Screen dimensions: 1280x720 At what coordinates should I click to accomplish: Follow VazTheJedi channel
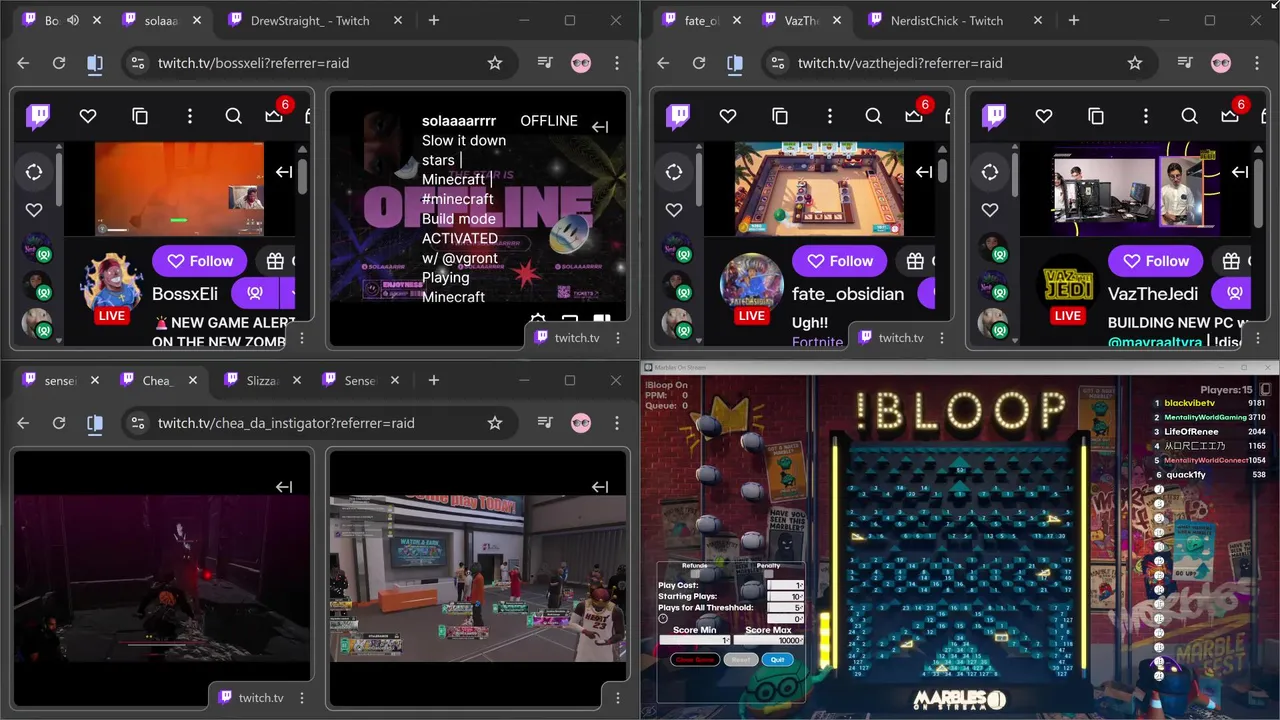pos(1156,261)
